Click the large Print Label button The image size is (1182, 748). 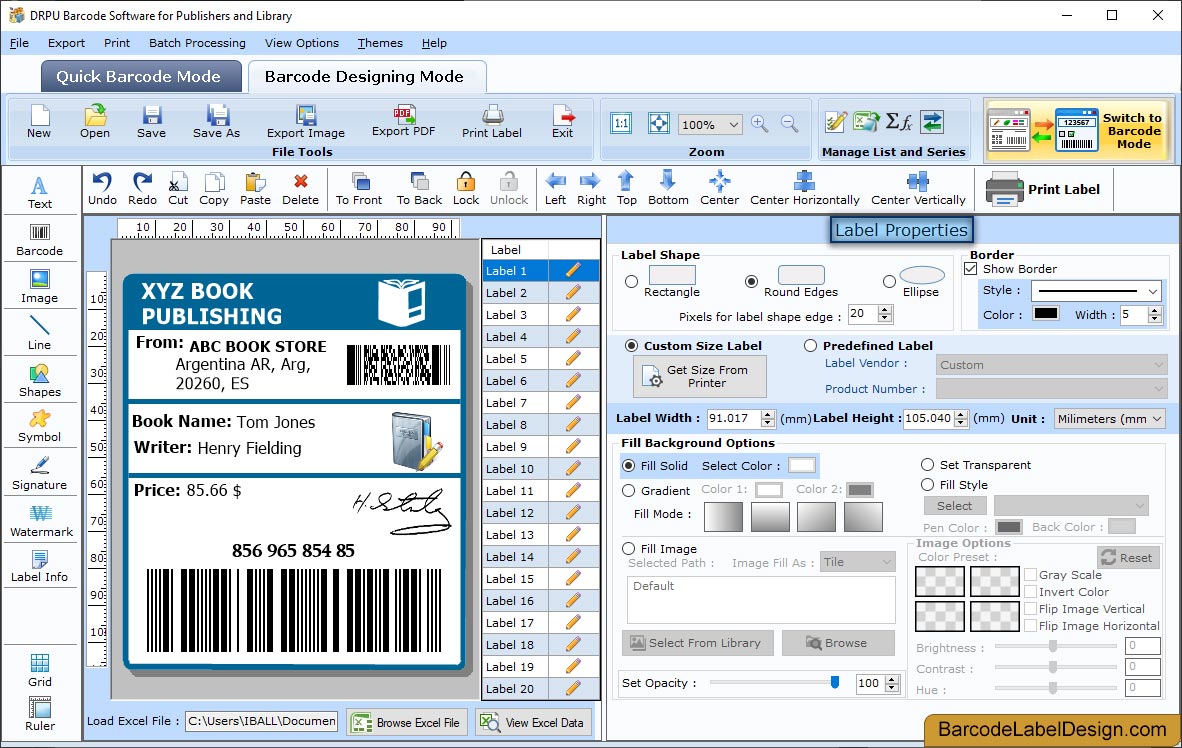[1043, 189]
